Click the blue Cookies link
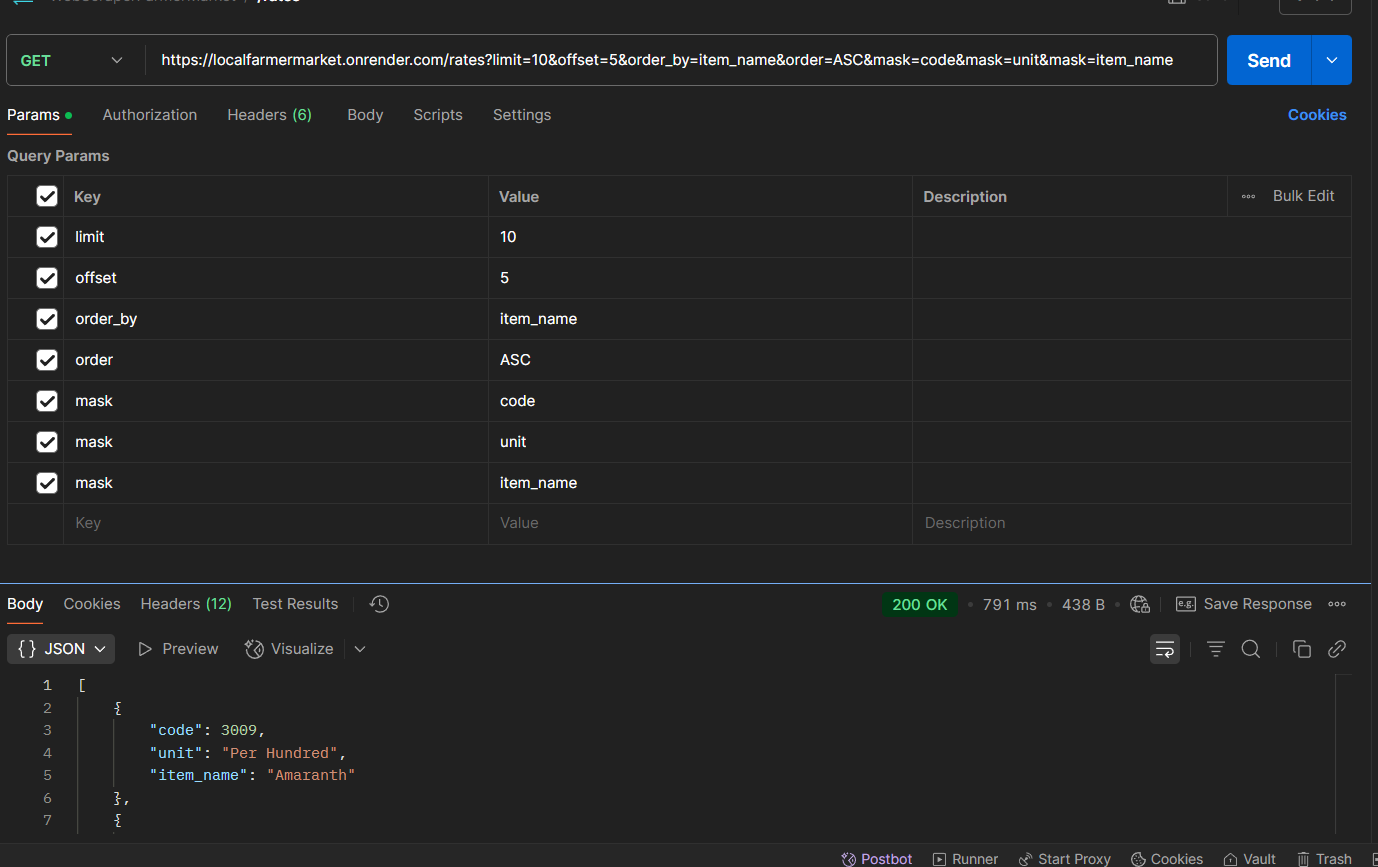The height and width of the screenshot is (867, 1378). tap(1317, 115)
